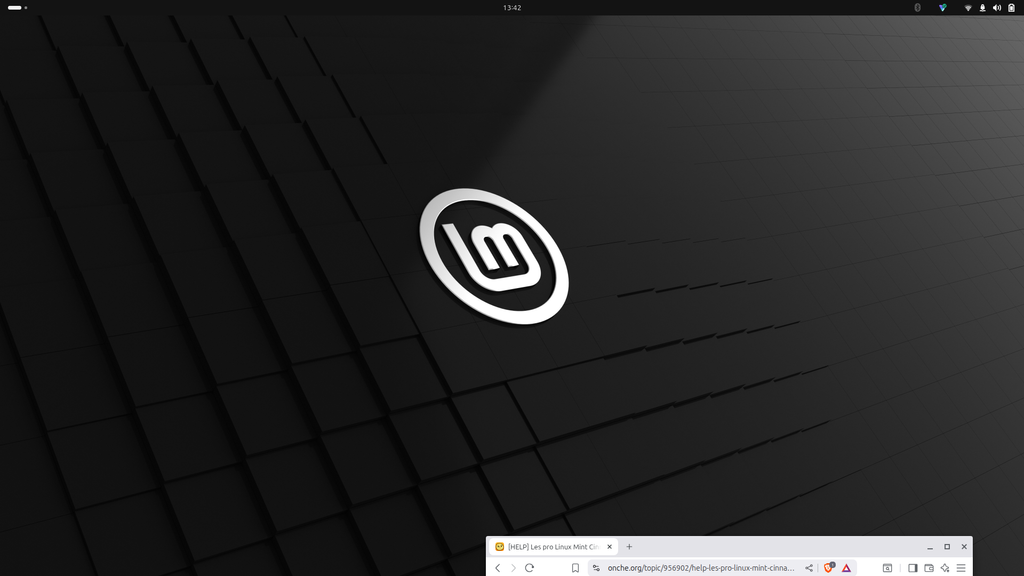View site information in address bar
The height and width of the screenshot is (576, 1024).
(596, 568)
